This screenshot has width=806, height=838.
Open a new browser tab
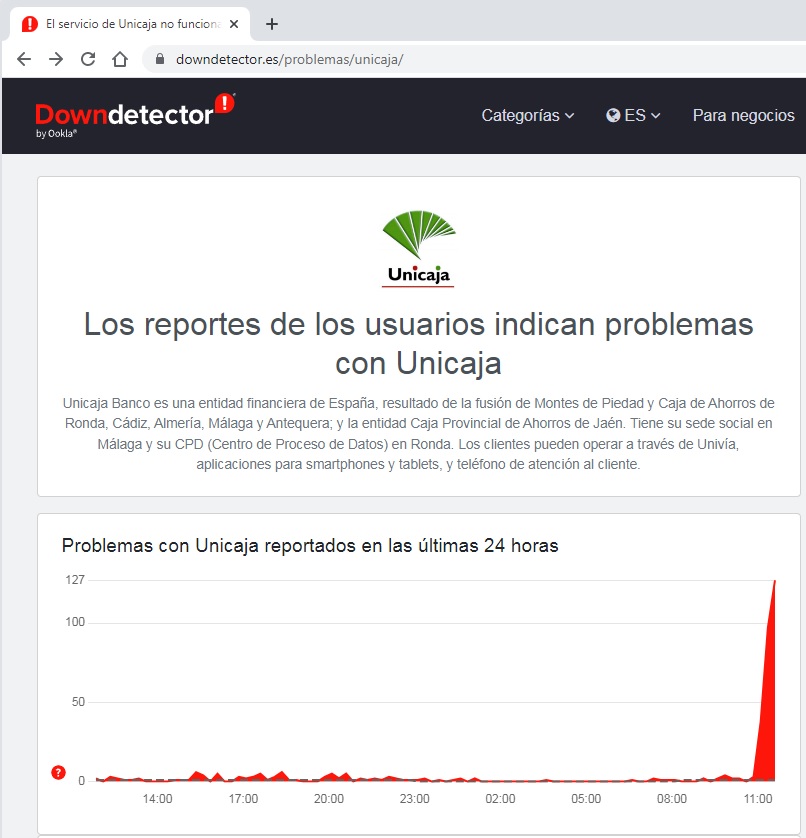click(x=272, y=24)
